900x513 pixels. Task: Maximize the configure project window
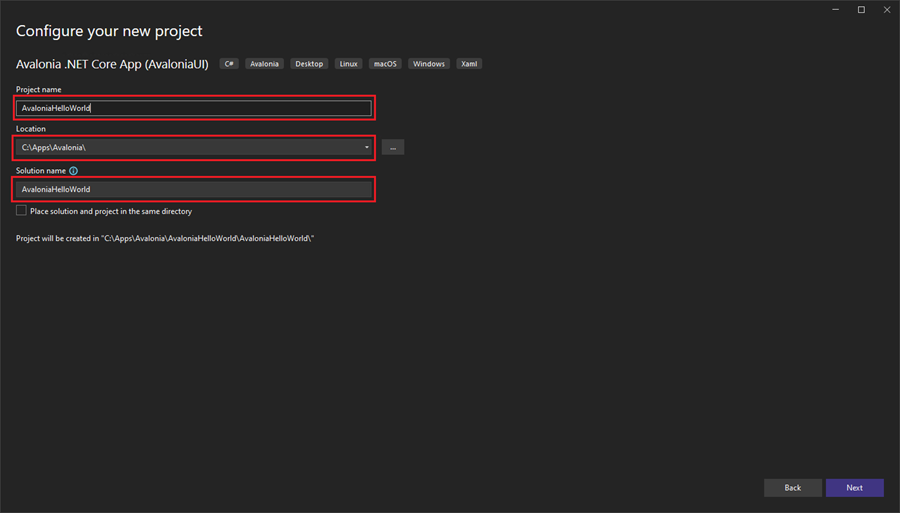(862, 10)
